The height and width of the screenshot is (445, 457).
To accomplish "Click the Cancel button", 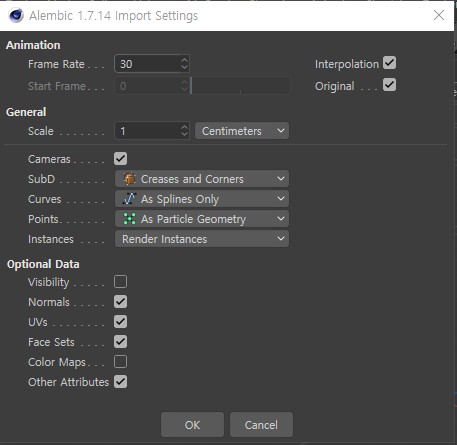I will click(x=261, y=425).
